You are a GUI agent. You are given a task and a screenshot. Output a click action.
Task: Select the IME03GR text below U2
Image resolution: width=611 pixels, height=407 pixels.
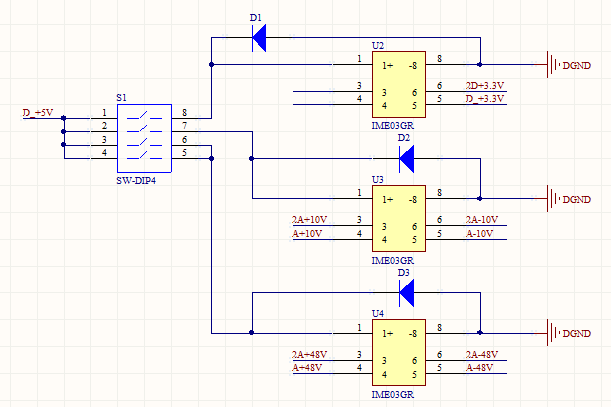point(393,126)
